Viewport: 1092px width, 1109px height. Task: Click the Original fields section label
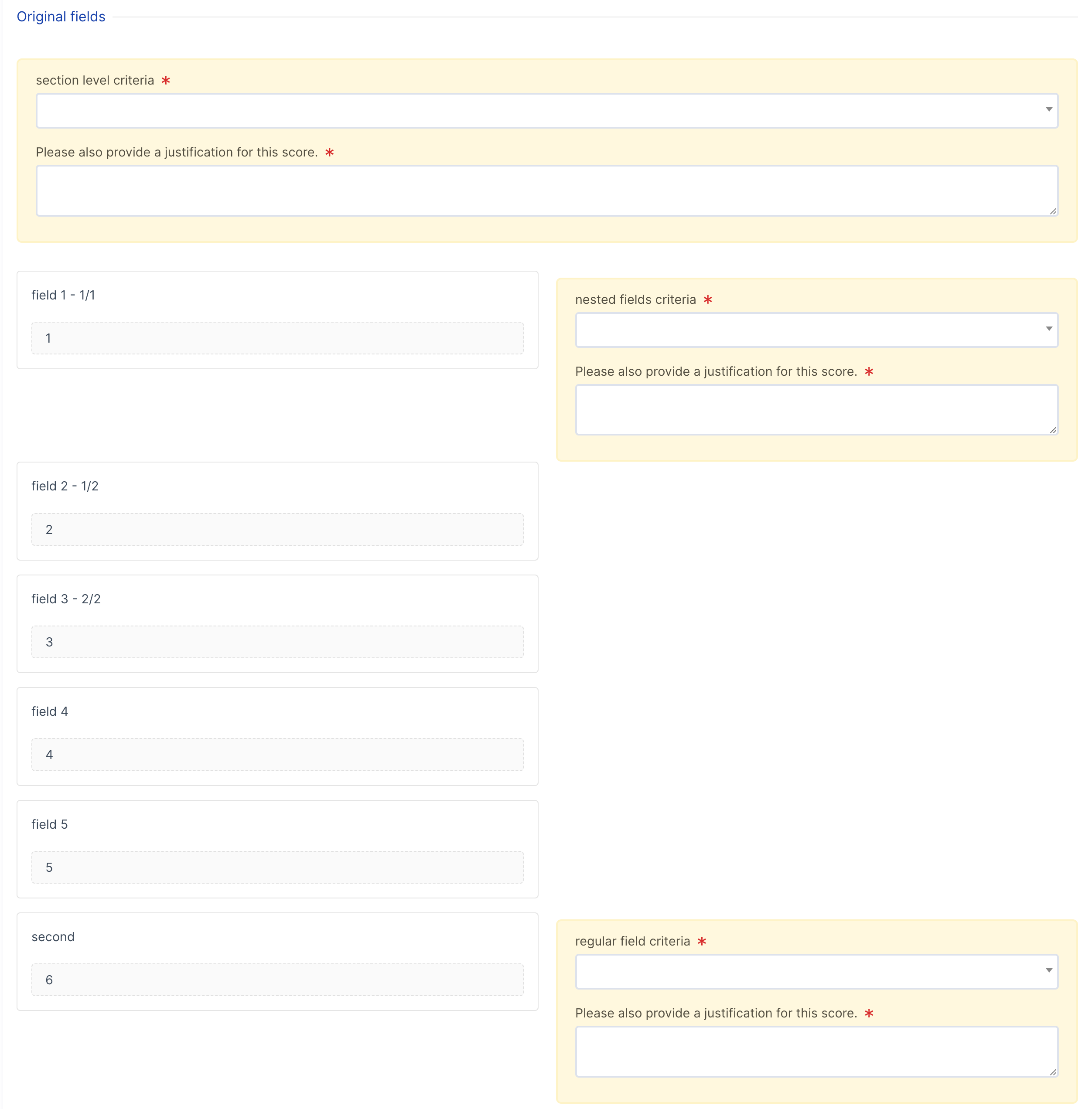pos(61,17)
